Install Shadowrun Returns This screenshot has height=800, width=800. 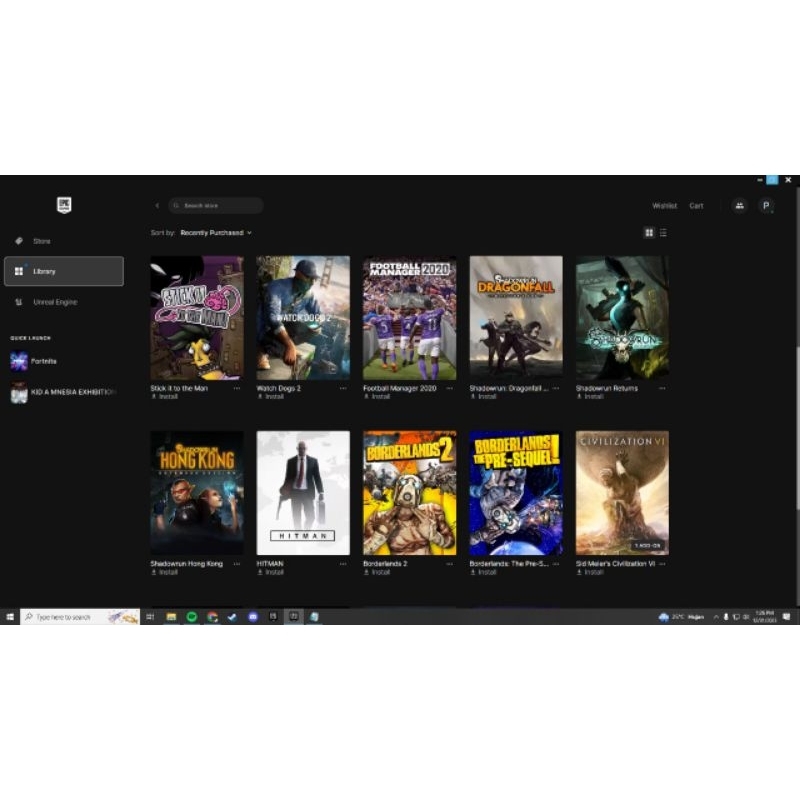pyautogui.click(x=590, y=396)
